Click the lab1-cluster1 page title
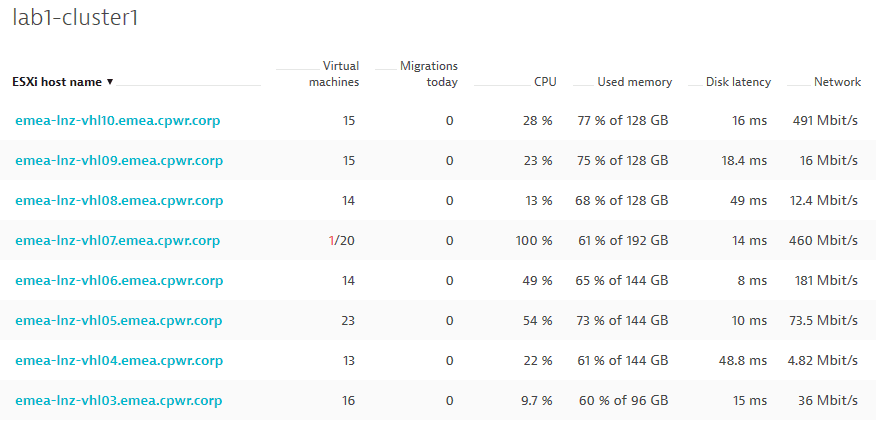The width and height of the screenshot is (883, 429). coord(75,18)
